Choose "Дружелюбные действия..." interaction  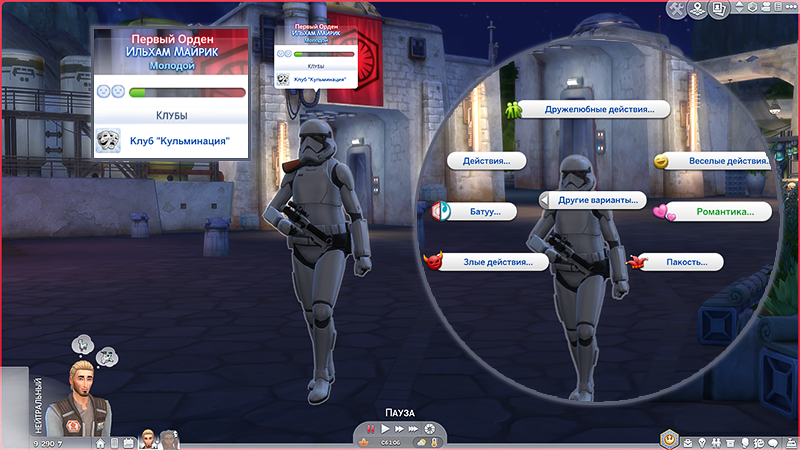[x=593, y=109]
